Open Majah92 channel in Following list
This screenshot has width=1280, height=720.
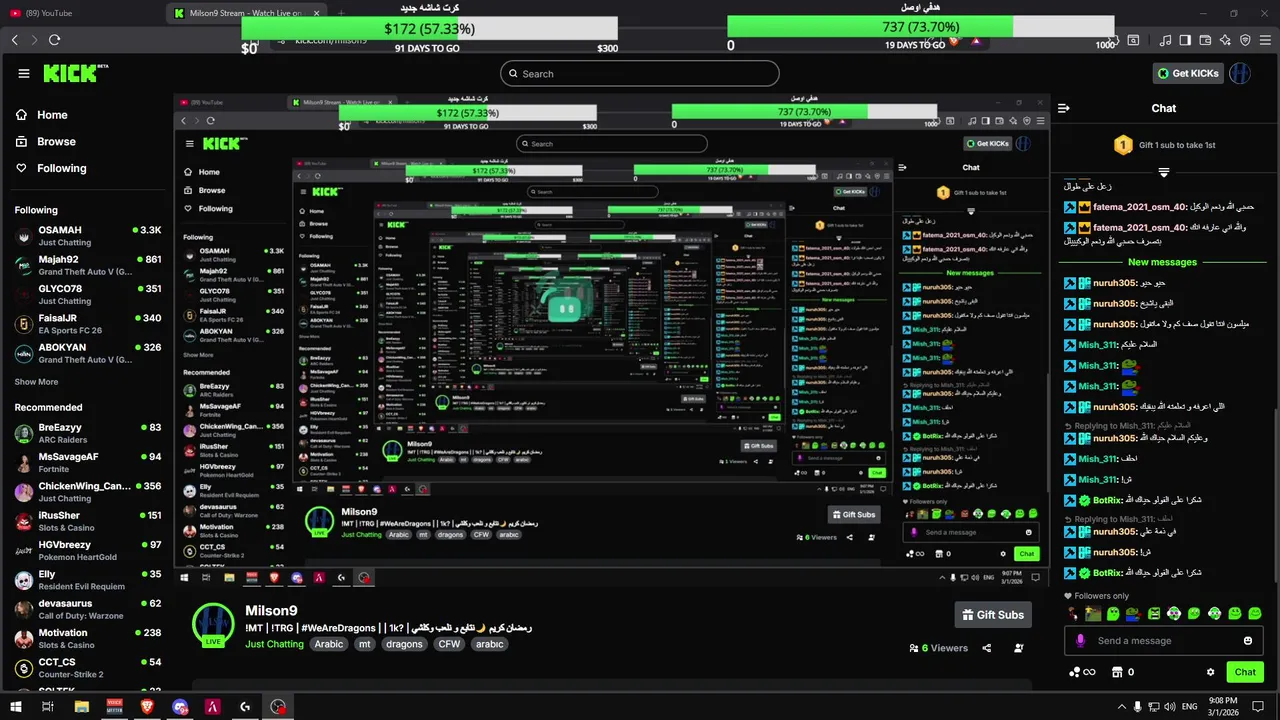pyautogui.click(x=88, y=265)
